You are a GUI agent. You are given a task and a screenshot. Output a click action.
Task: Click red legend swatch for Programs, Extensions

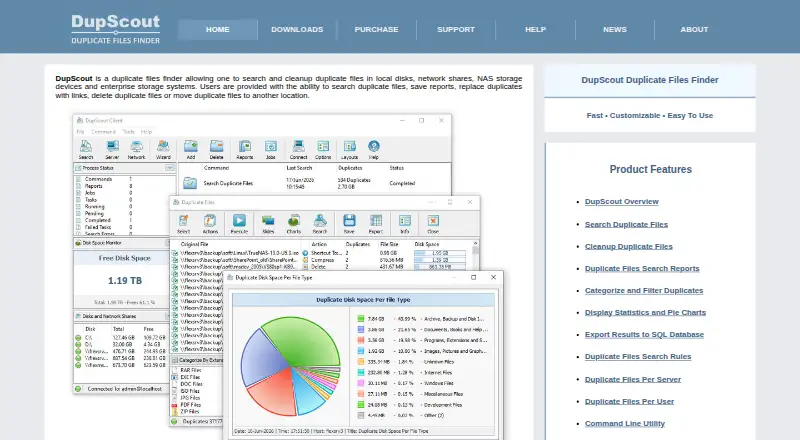pyautogui.click(x=361, y=340)
